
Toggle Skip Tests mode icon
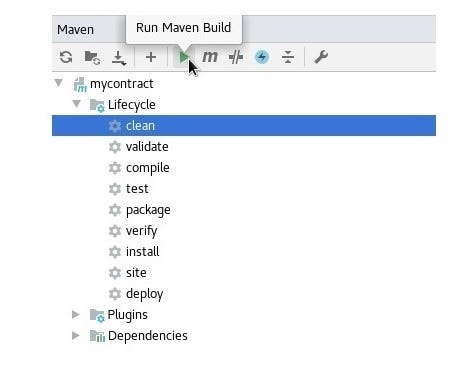pos(236,57)
